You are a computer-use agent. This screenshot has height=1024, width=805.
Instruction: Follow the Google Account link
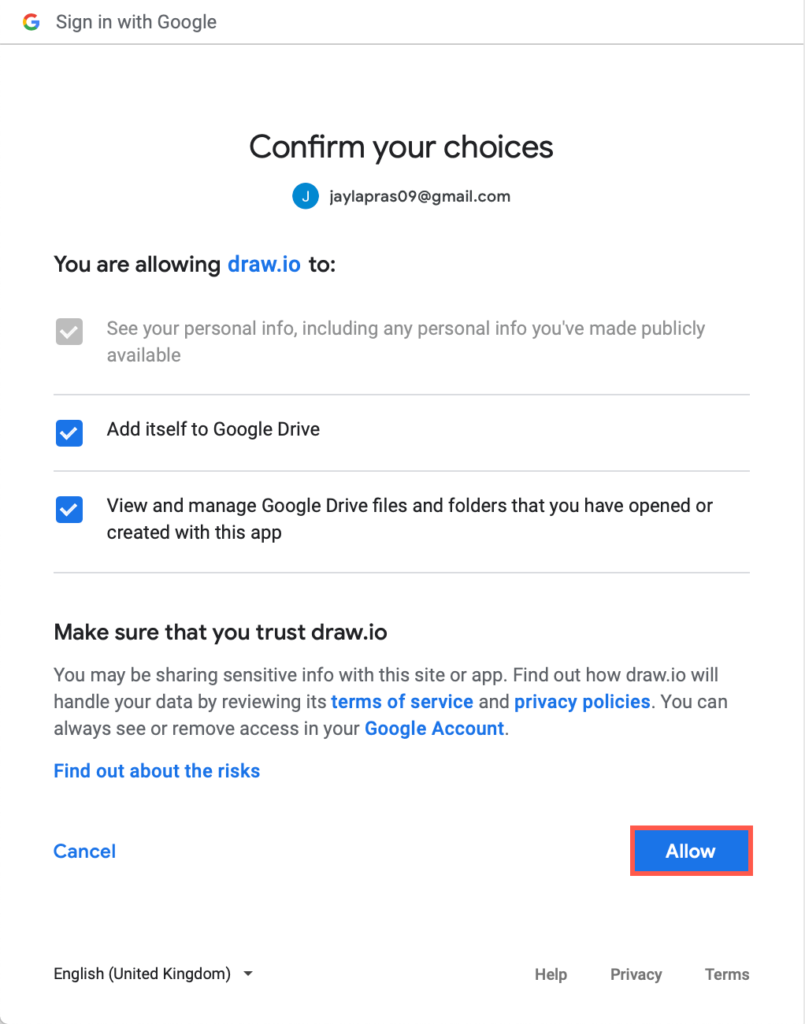click(434, 729)
